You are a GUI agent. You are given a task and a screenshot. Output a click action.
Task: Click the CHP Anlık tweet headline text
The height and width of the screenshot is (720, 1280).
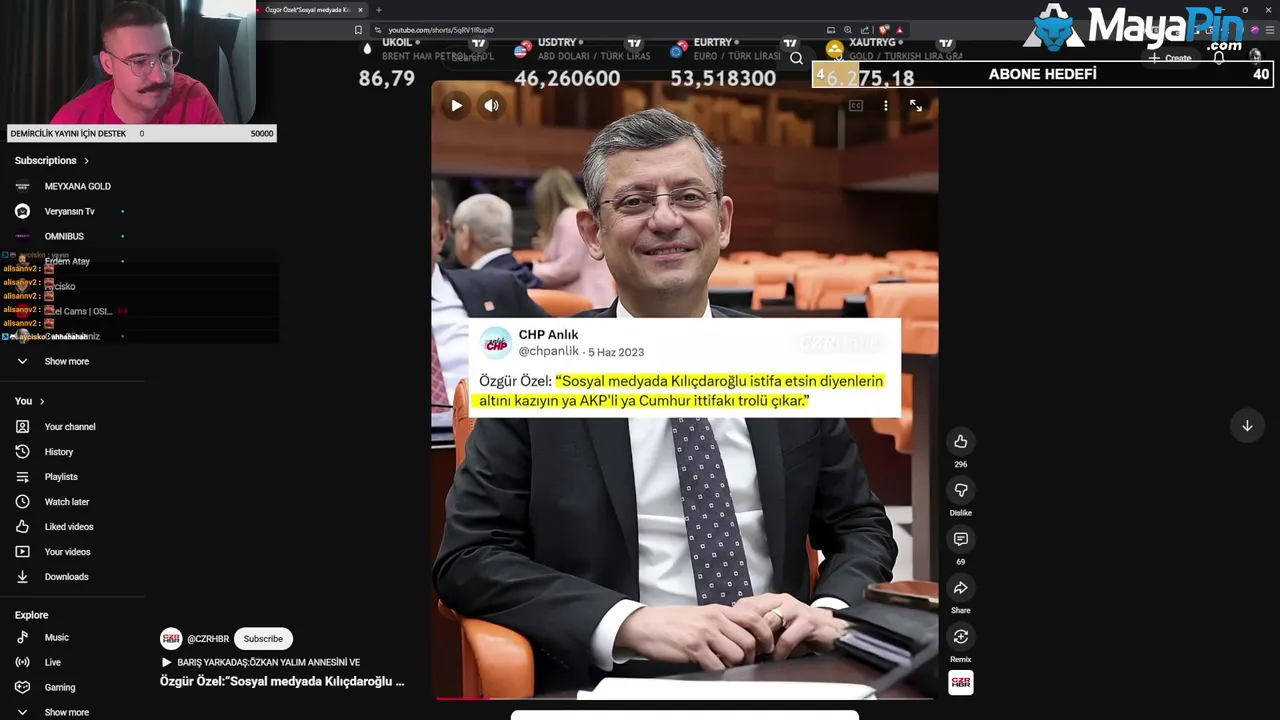tap(681, 390)
